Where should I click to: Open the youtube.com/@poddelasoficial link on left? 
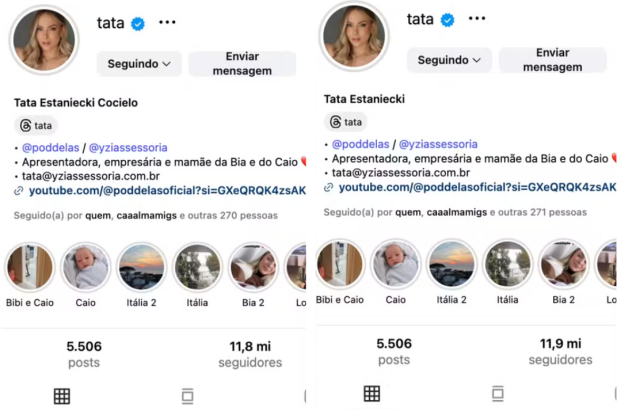click(167, 191)
